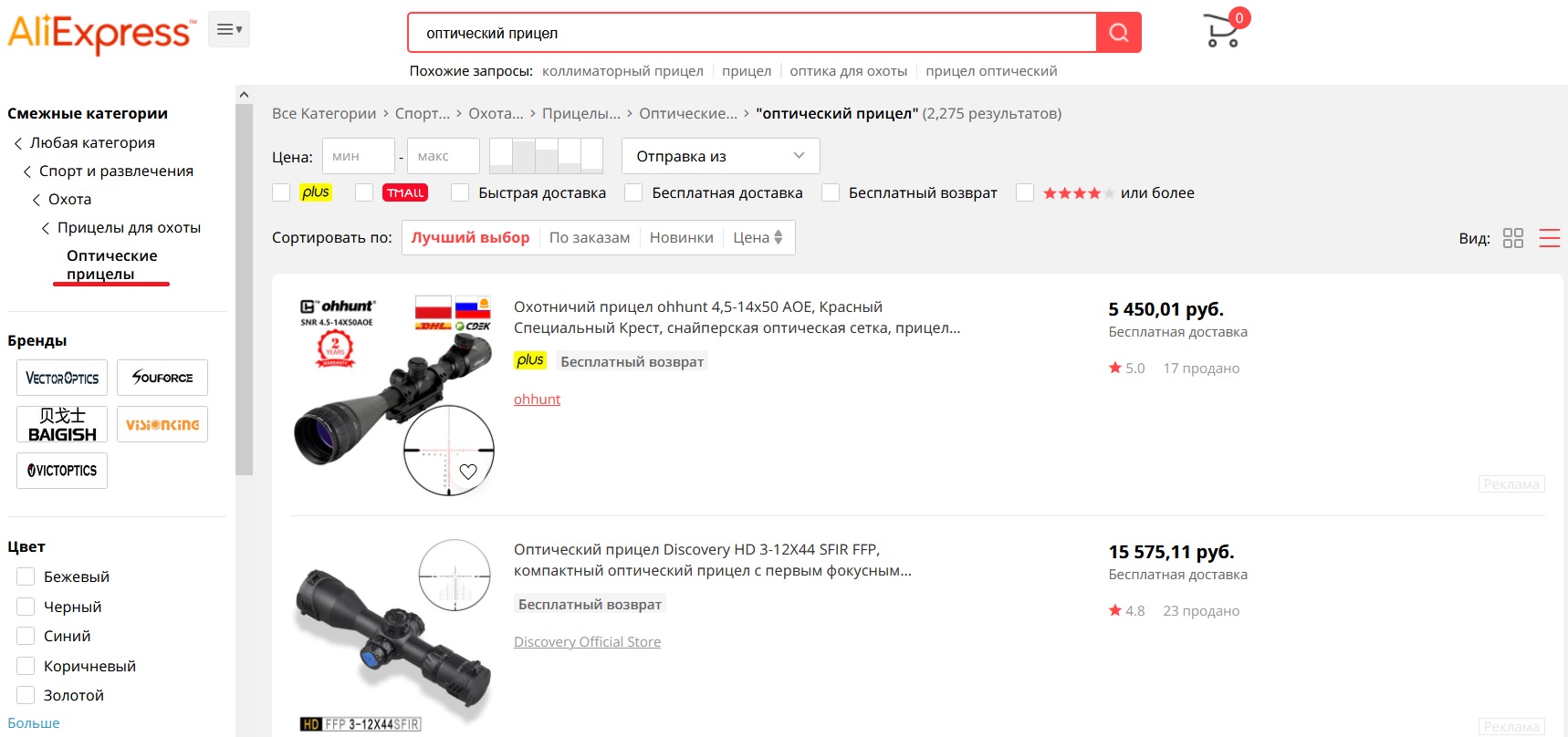
Task: Open the categories hamburger menu
Action: pos(228,30)
